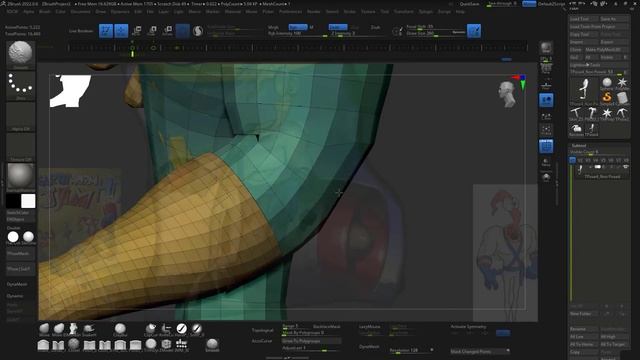640x360 pixels.
Task: Open the Render menu
Action: pyautogui.click(x=313, y=12)
